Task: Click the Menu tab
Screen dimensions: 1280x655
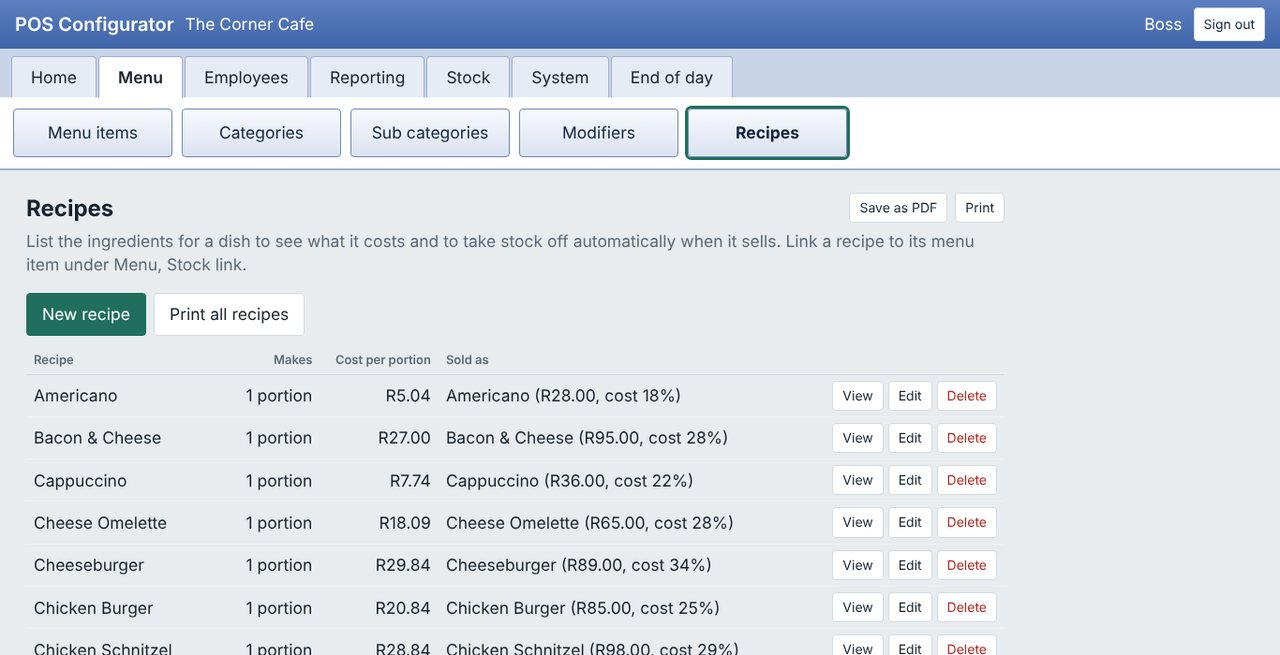Action: click(140, 77)
